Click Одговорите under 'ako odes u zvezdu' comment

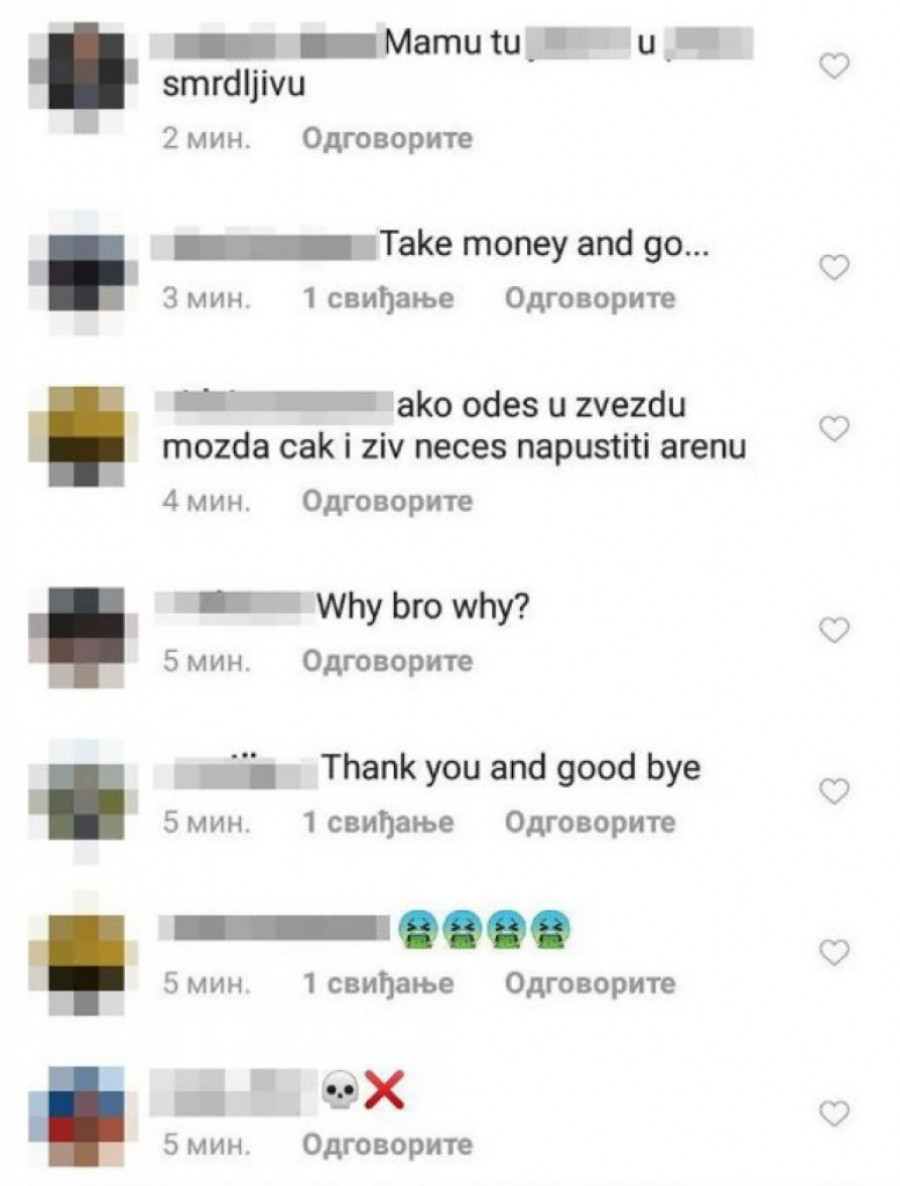coord(387,501)
